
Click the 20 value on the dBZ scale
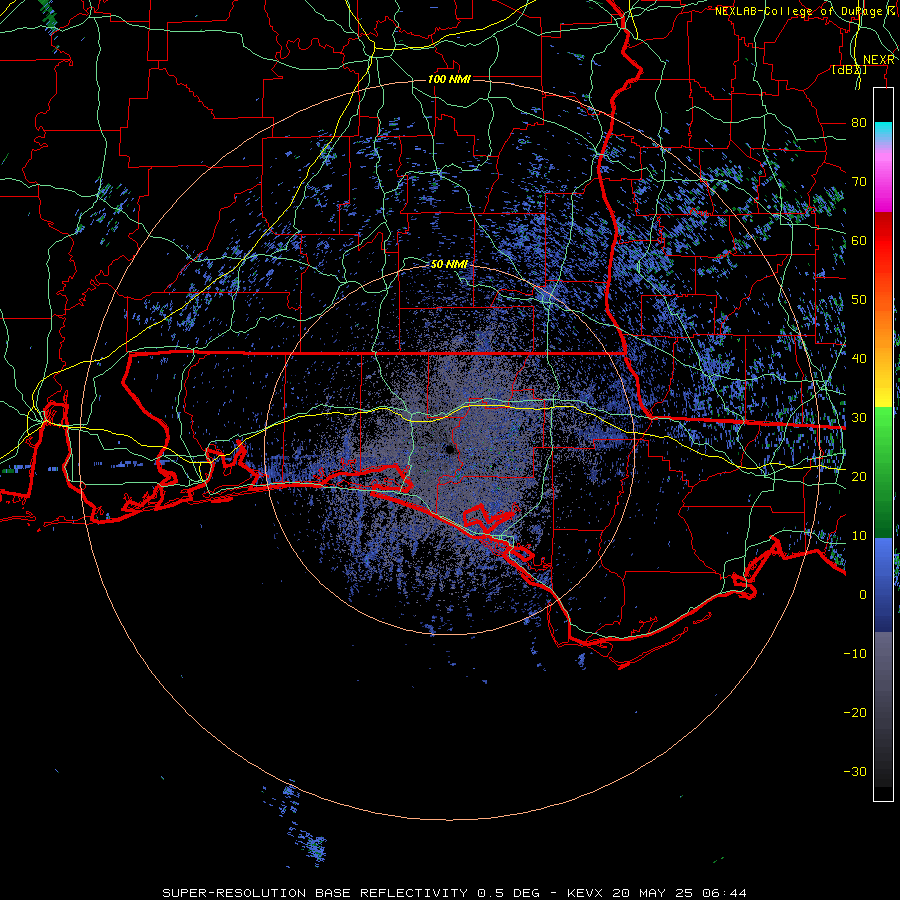(859, 476)
